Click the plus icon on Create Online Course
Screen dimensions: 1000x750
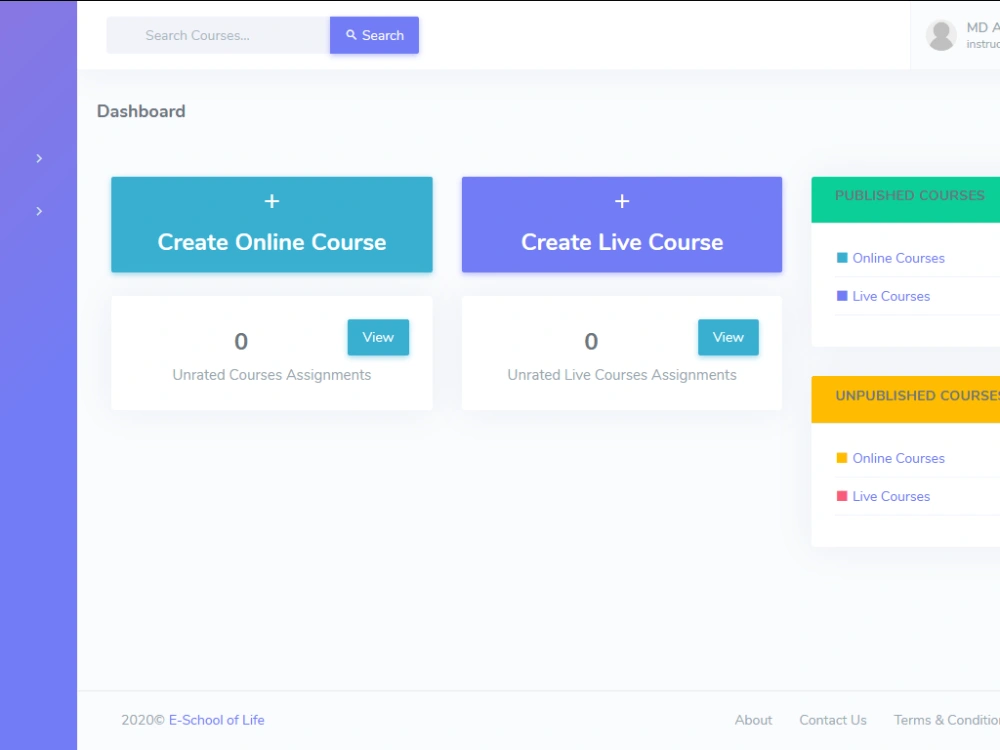(x=272, y=201)
